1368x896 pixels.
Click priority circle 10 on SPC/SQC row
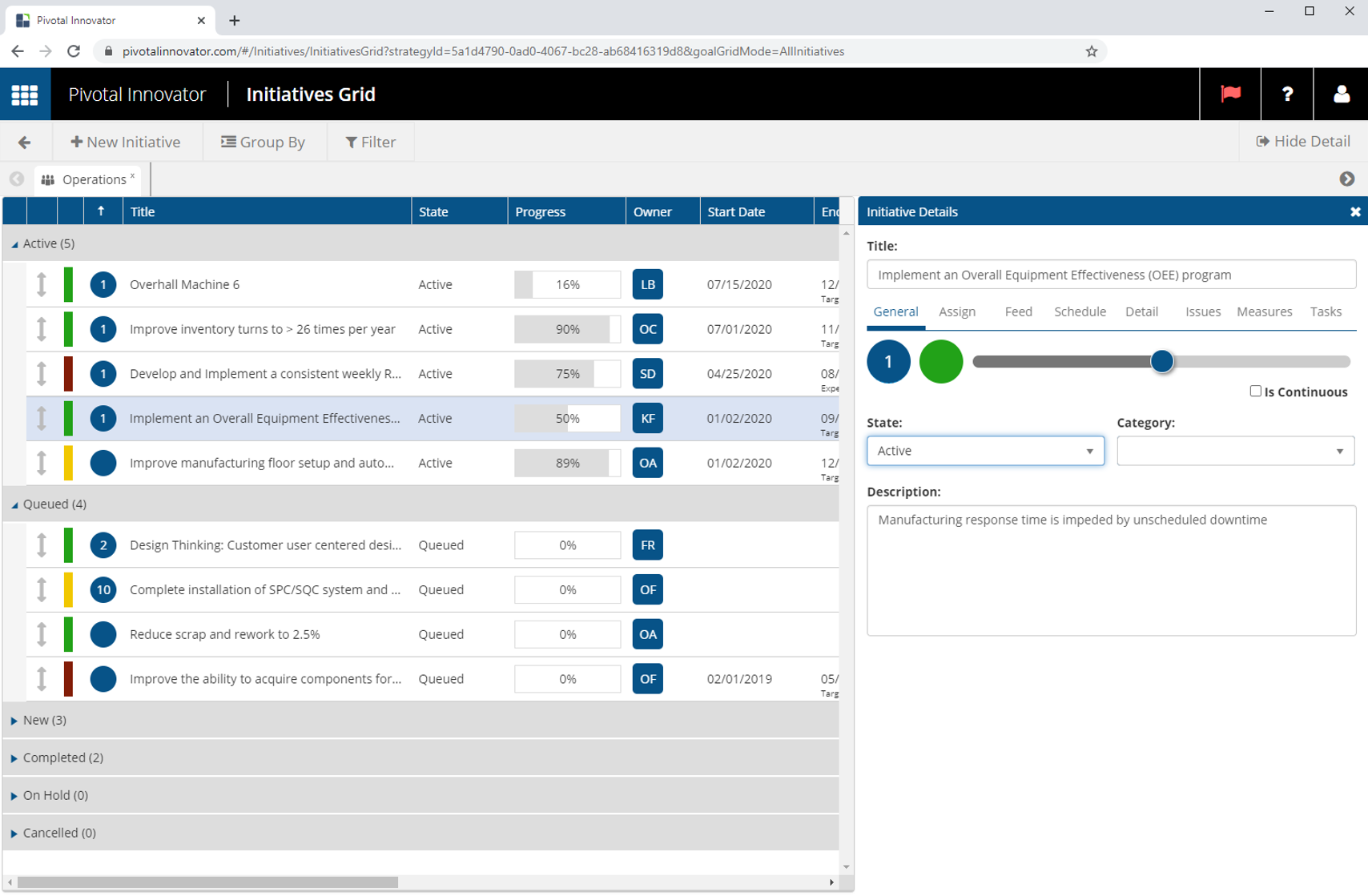103,590
